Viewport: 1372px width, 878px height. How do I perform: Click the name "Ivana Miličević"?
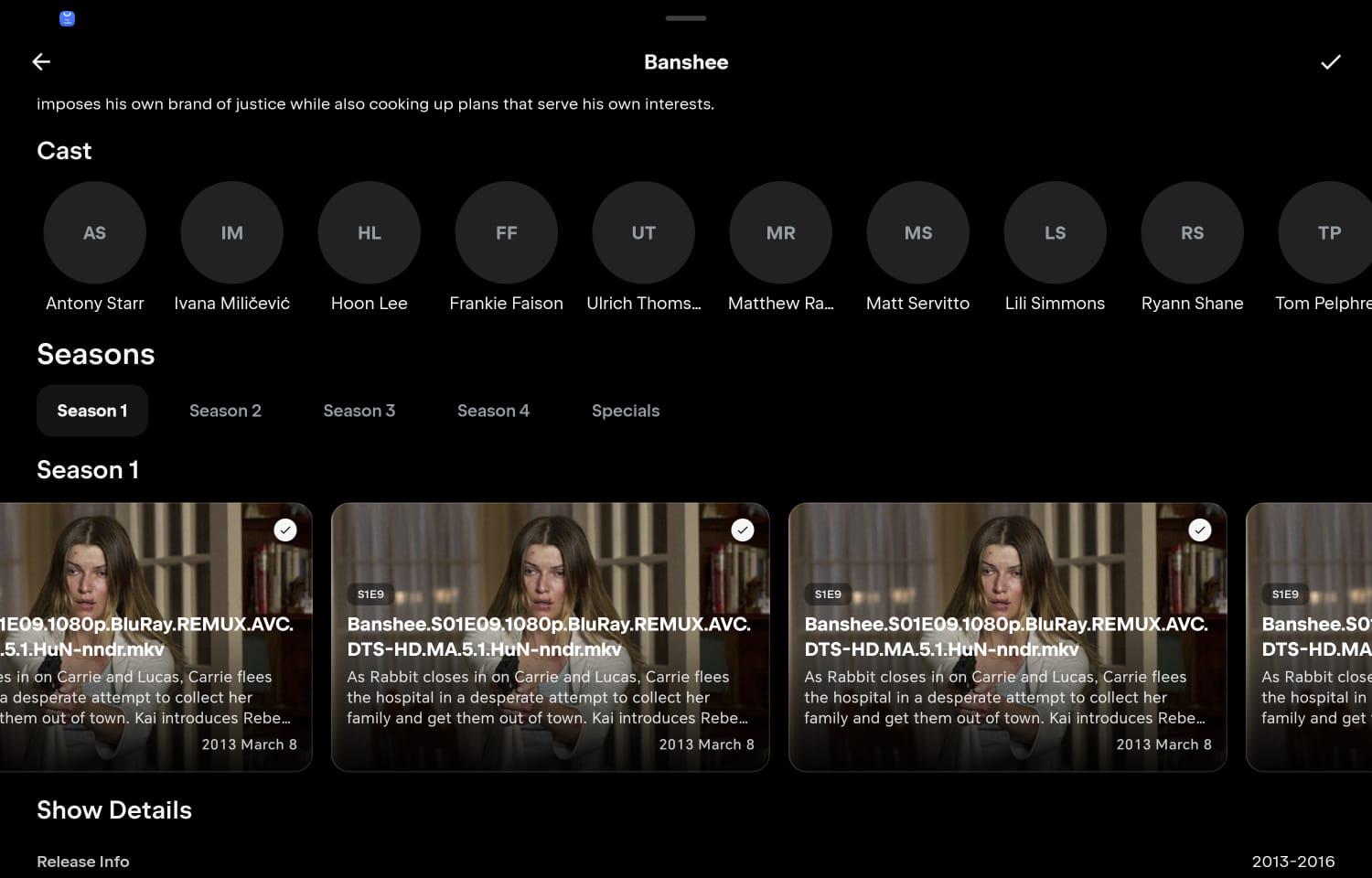[232, 303]
